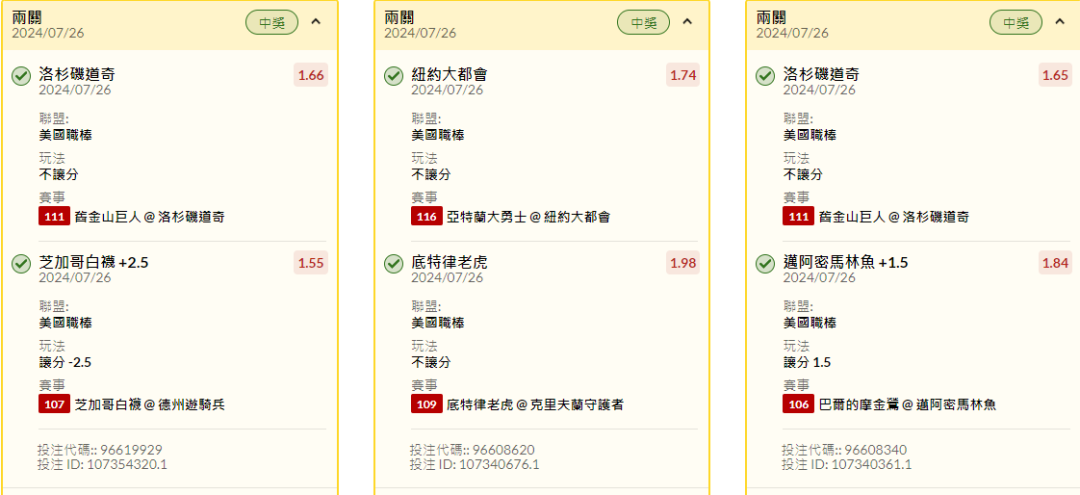Select match text 亞特蘭大勇士 @ 紐約大都會
This screenshot has height=495, width=1080.
(x=528, y=218)
